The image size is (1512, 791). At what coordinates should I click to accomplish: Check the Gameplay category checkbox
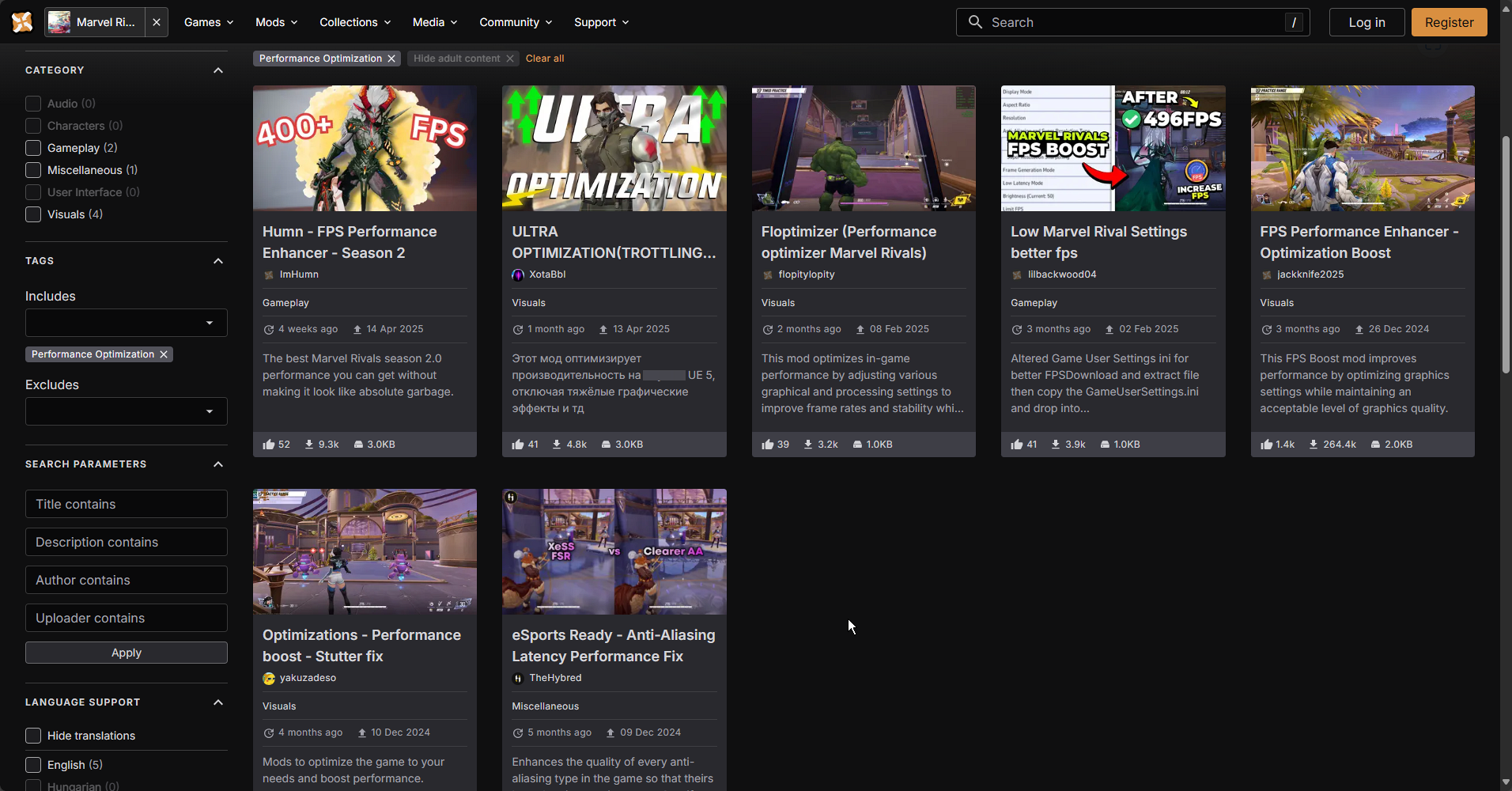(33, 148)
